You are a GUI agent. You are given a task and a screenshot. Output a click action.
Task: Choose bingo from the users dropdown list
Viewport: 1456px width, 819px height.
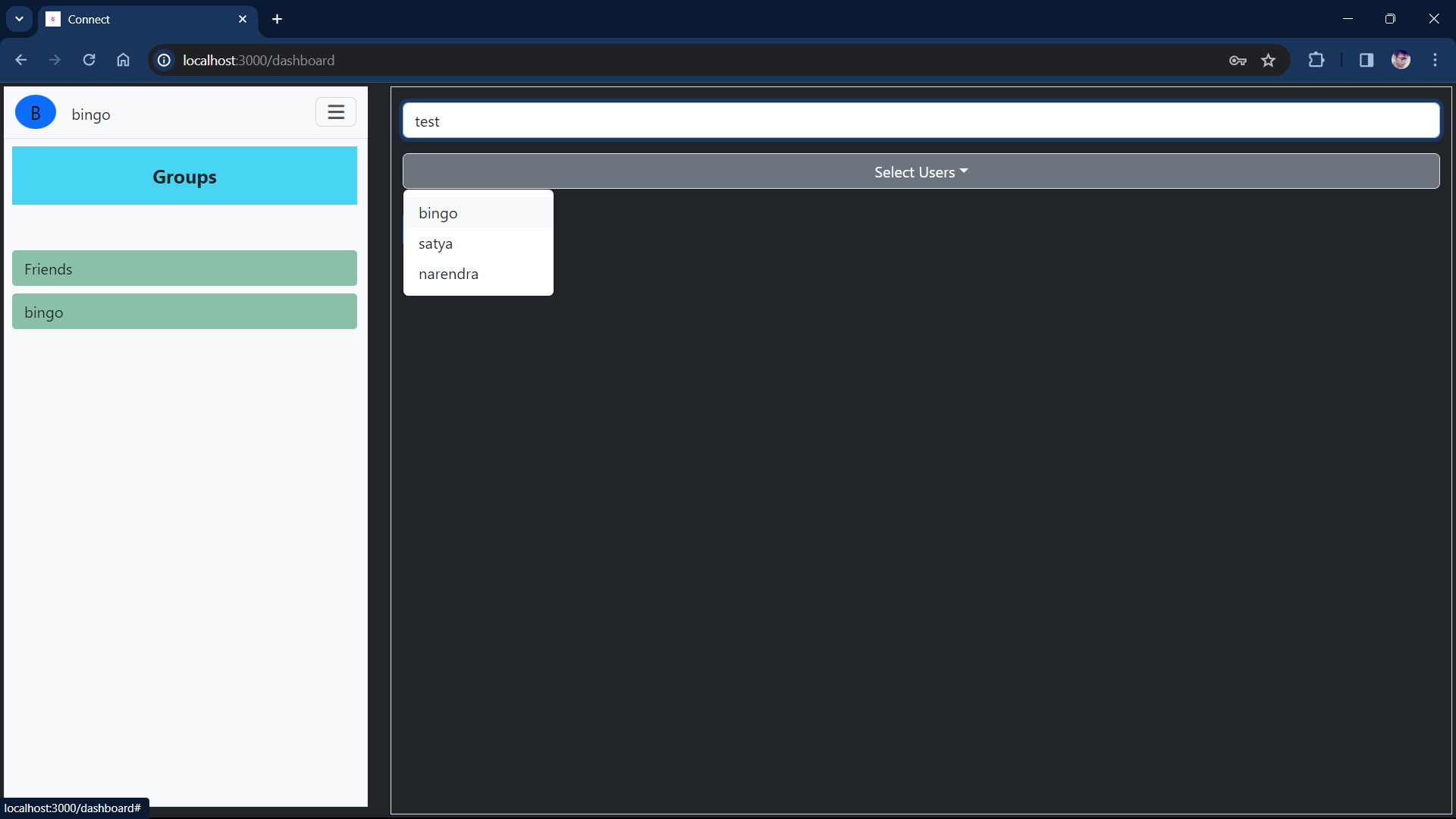tap(438, 213)
